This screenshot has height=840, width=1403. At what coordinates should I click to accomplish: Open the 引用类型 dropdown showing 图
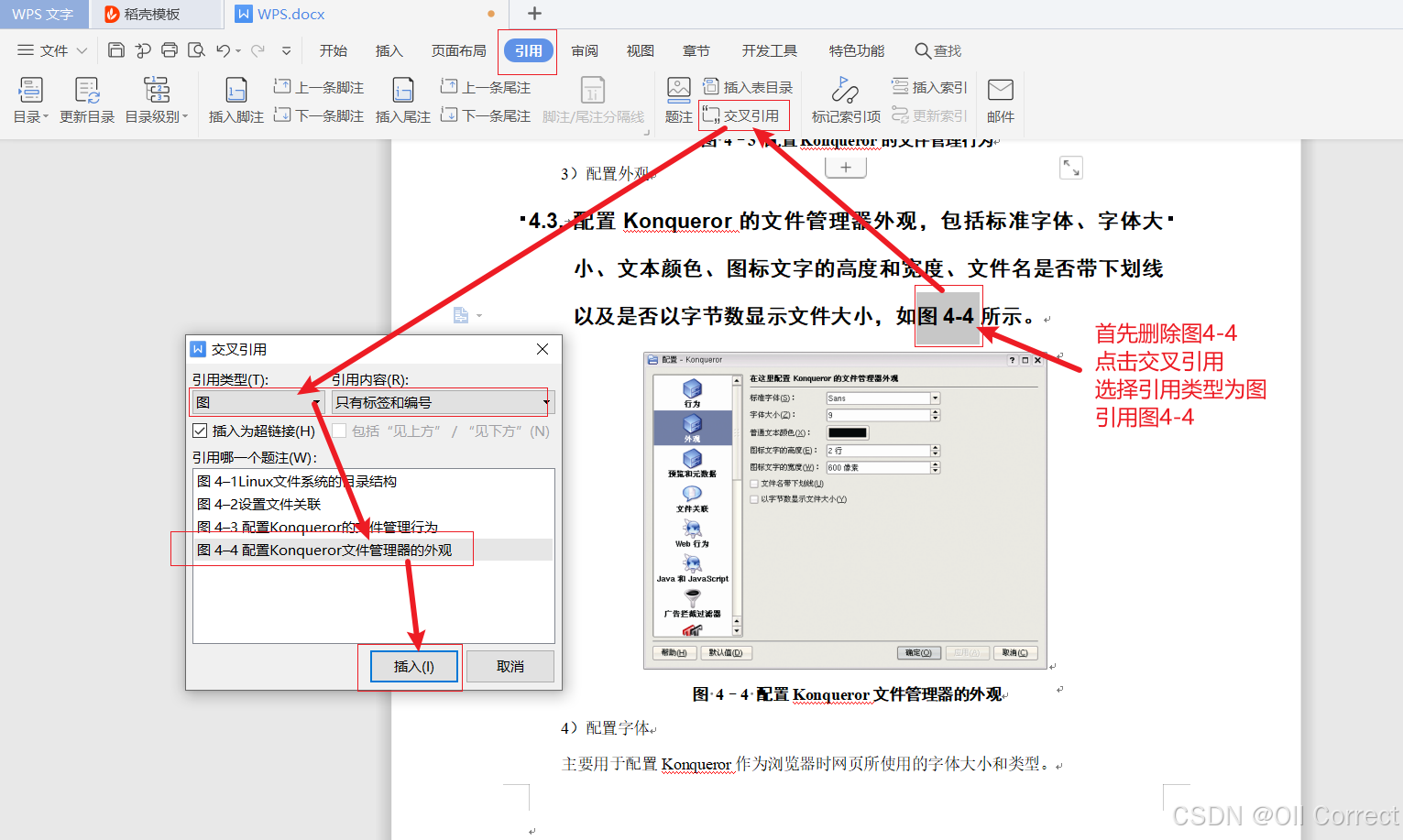[x=258, y=402]
